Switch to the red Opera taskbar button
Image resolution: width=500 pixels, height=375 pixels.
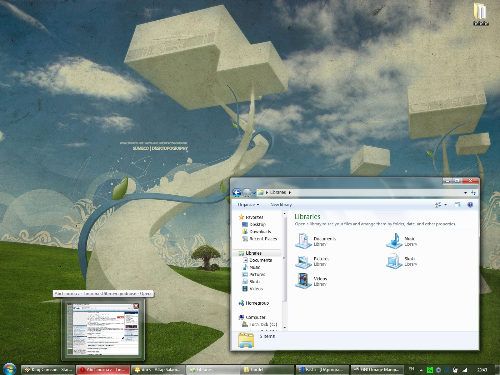(103, 370)
